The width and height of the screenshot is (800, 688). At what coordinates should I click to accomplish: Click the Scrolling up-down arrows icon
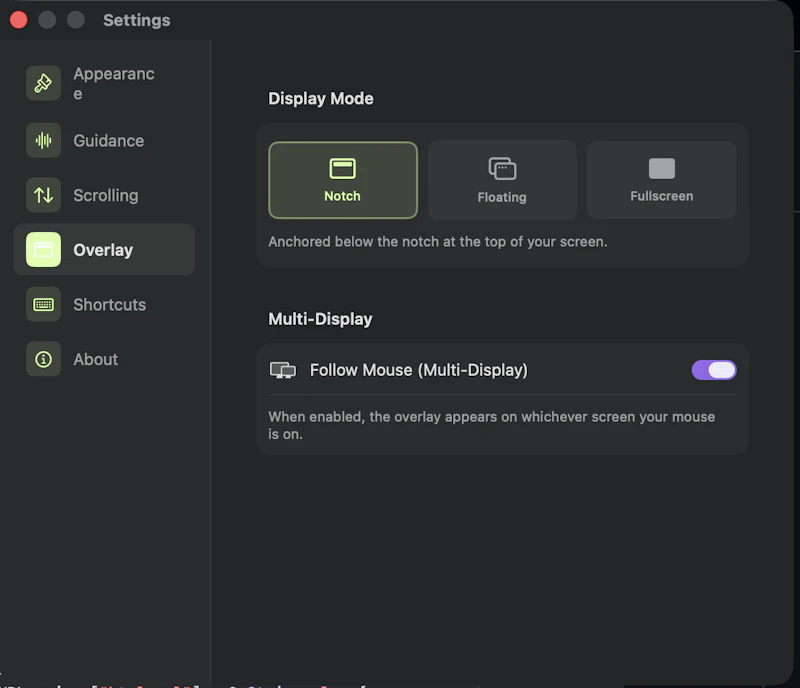tap(43, 195)
